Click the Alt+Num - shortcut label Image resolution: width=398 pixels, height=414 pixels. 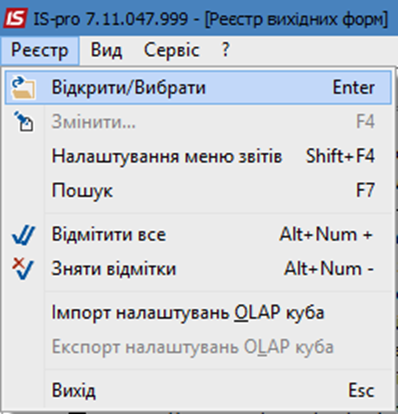click(329, 269)
